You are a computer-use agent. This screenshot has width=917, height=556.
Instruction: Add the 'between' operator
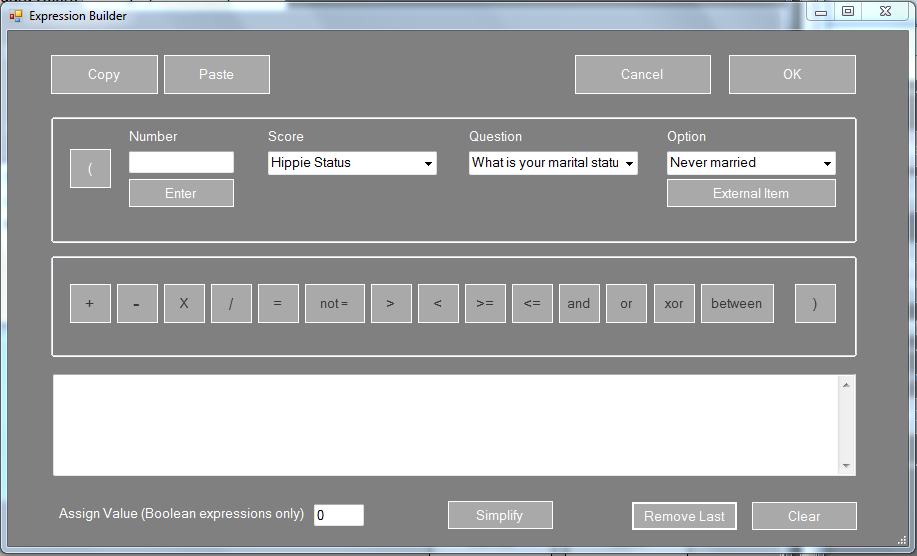point(737,304)
